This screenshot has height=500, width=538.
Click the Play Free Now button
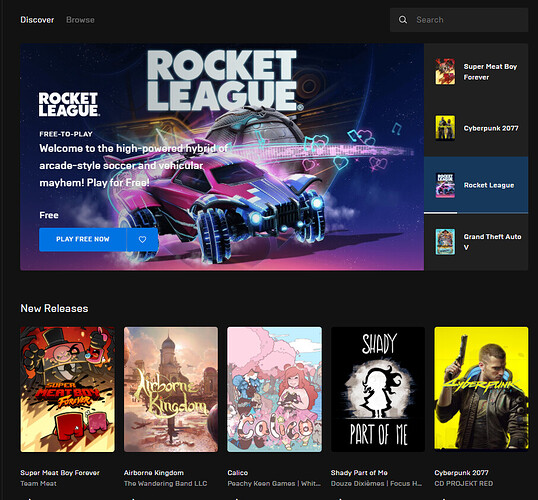(x=83, y=240)
